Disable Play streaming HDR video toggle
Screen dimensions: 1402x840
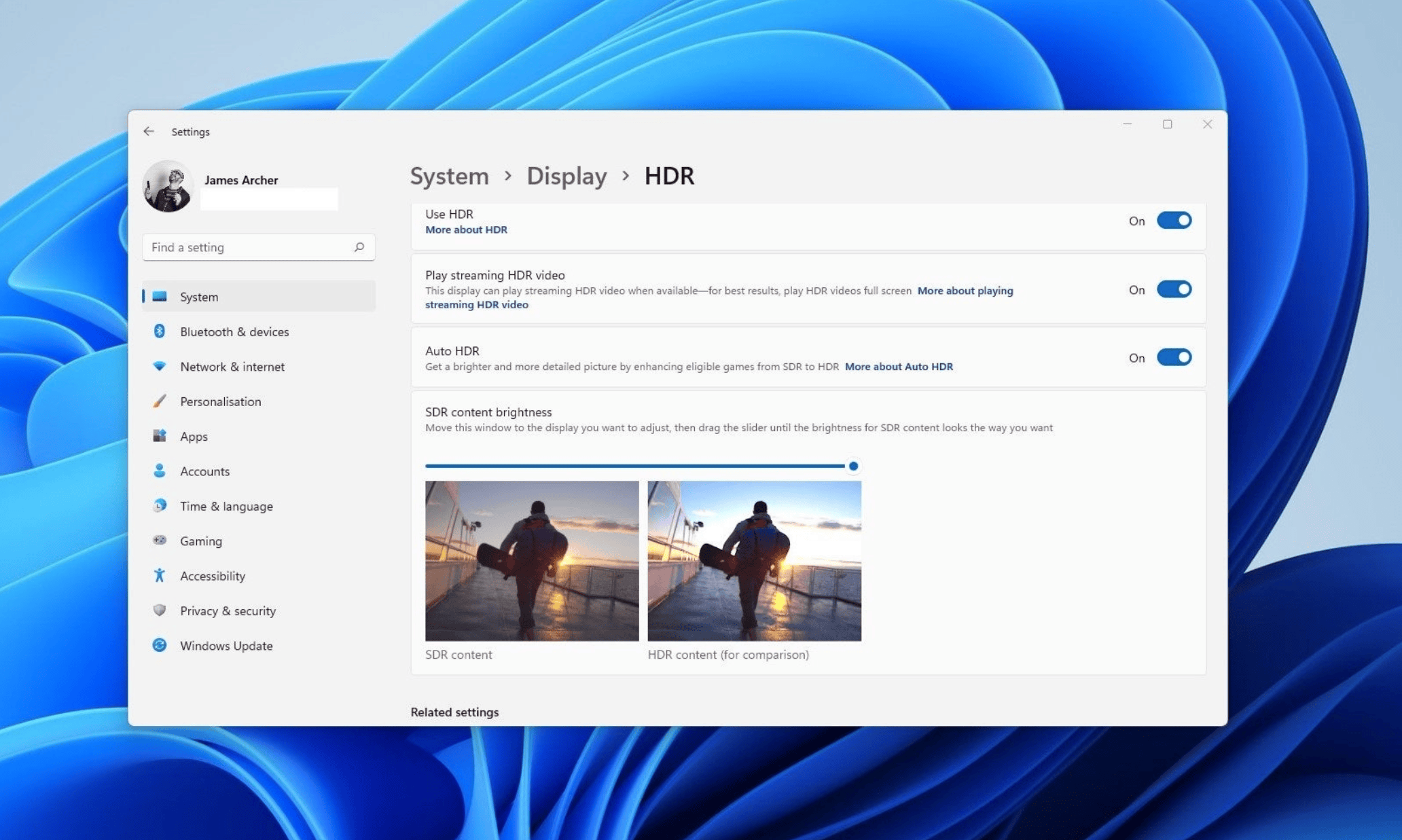1173,289
